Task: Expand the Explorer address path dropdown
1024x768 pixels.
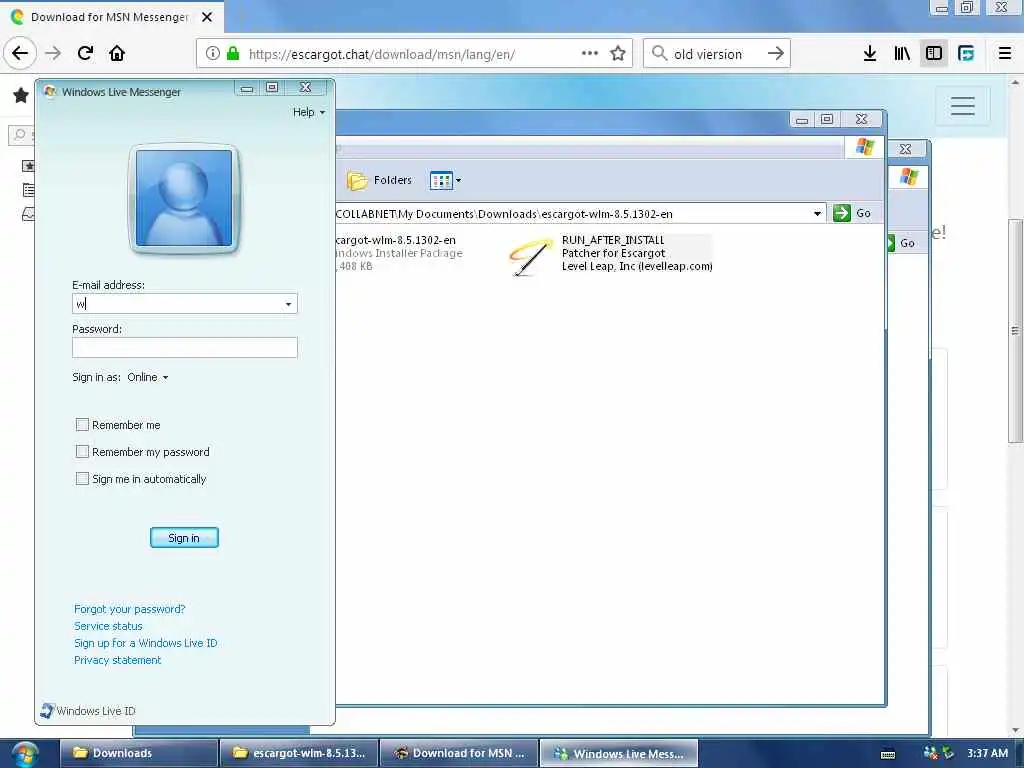Action: click(x=817, y=214)
